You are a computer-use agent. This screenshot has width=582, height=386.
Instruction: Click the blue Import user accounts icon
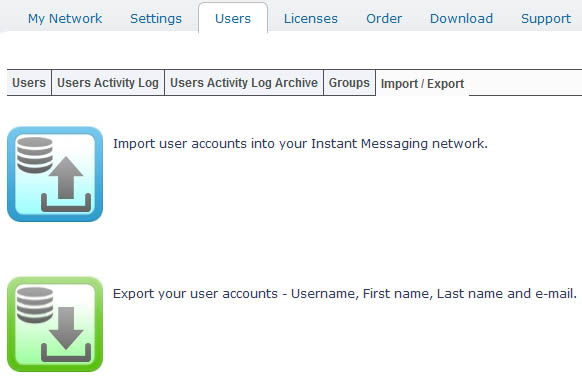point(55,174)
